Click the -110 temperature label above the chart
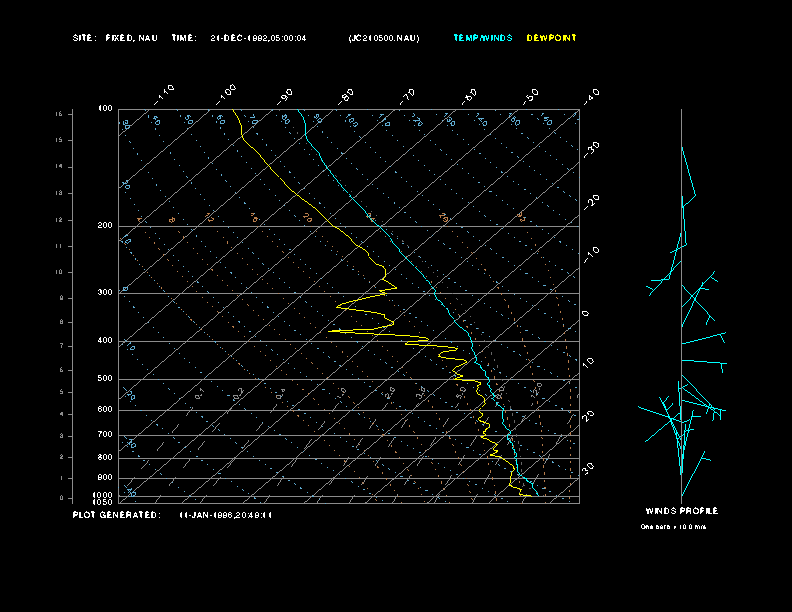 pyautogui.click(x=164, y=94)
